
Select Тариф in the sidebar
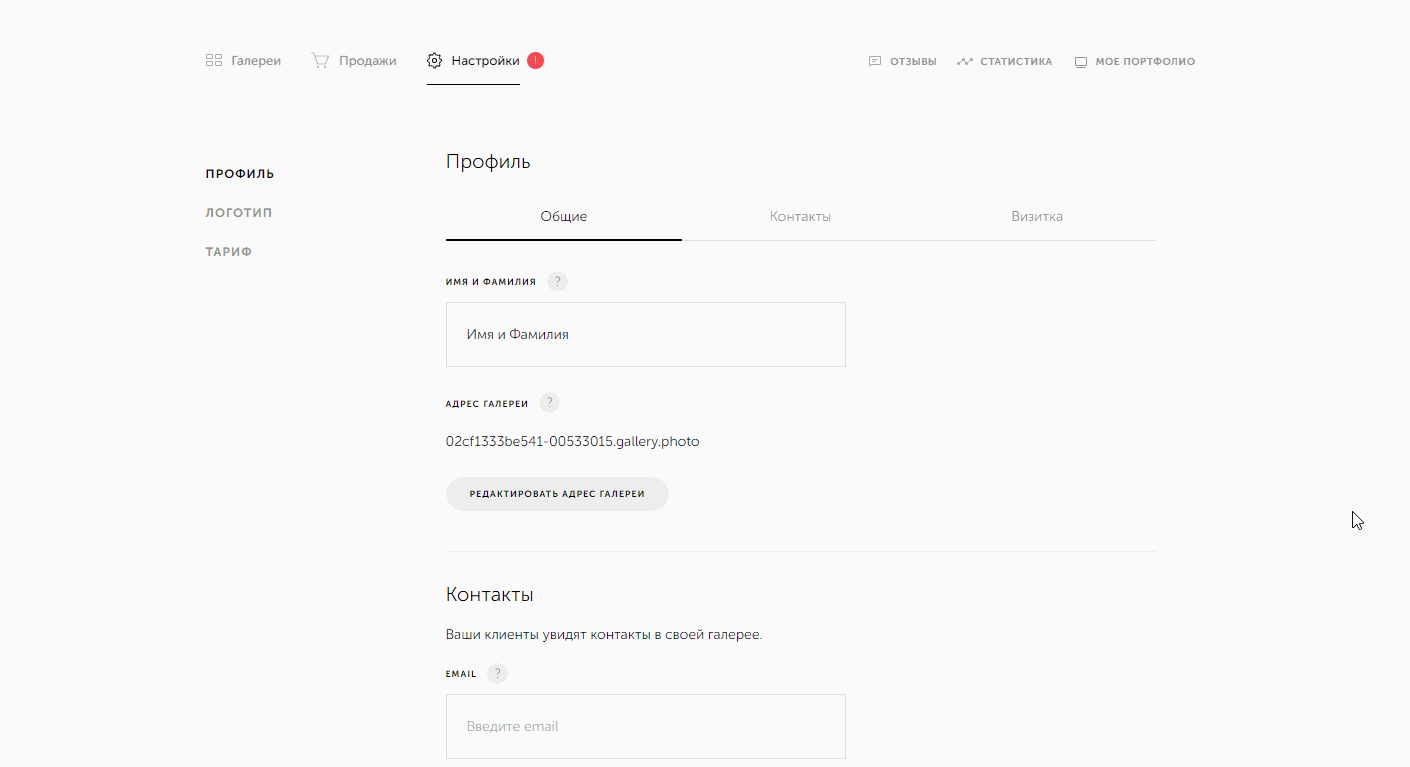[x=229, y=252]
